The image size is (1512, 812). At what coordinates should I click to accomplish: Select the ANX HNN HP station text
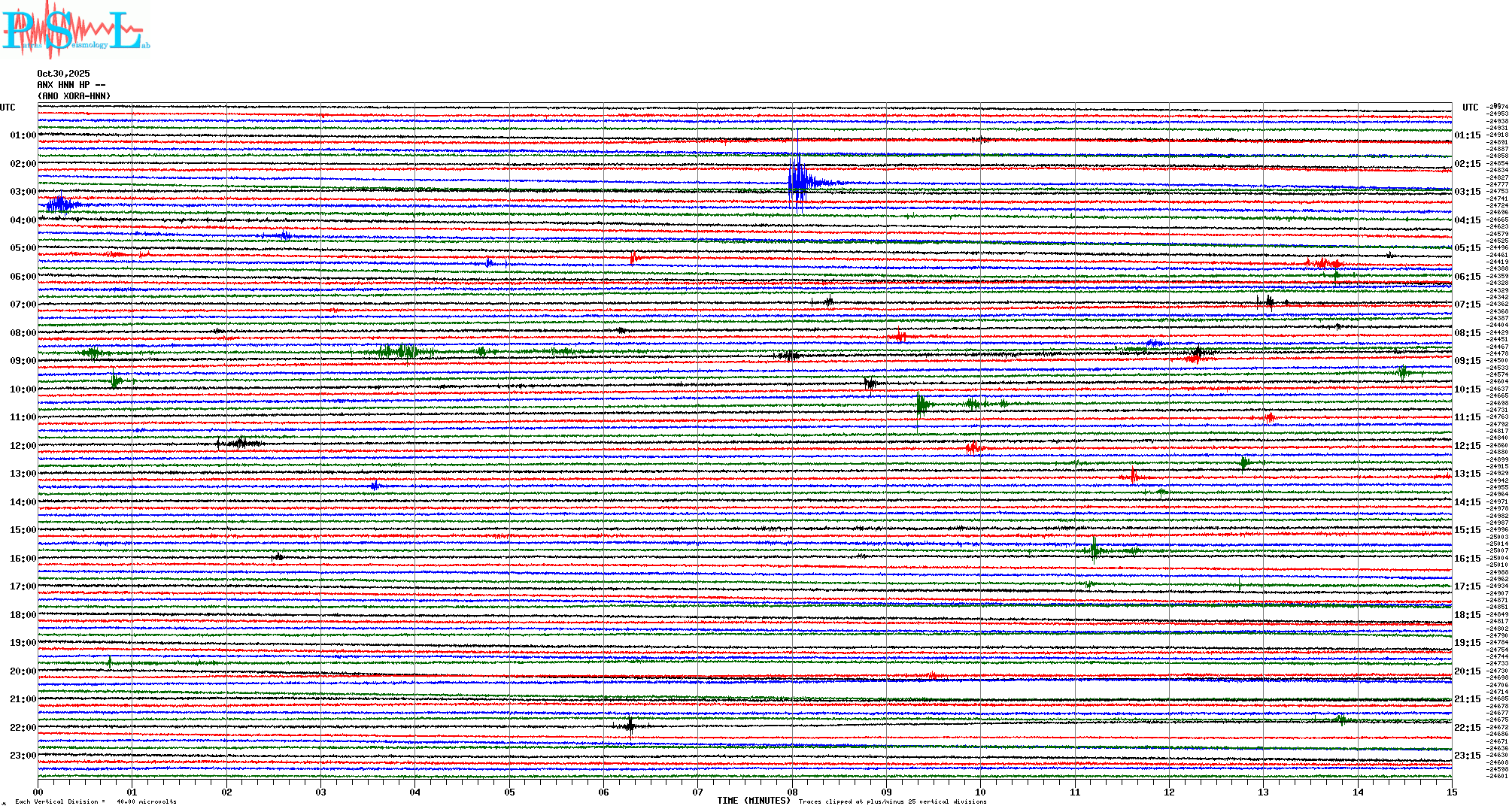pos(71,85)
